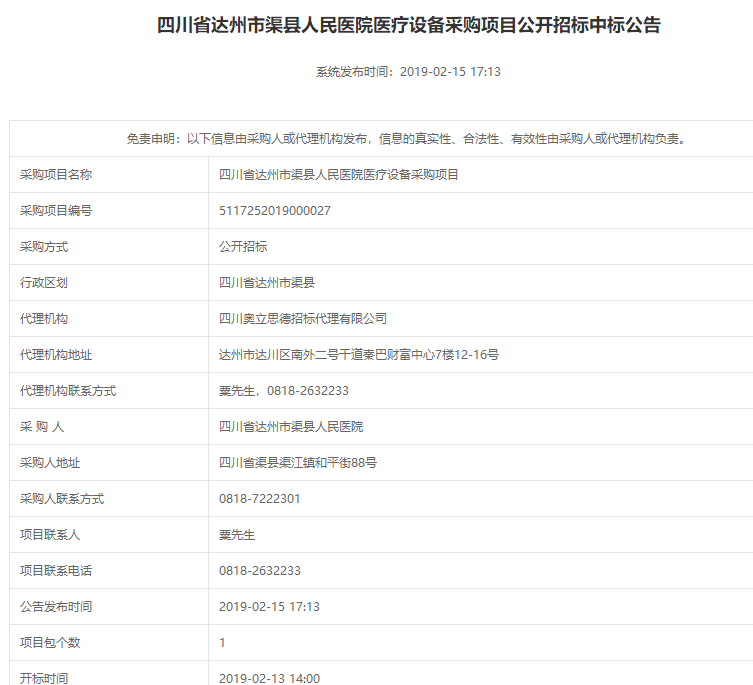Click the value 粟先生 in 项目联系人 row
This screenshot has width=753, height=685.
click(x=237, y=535)
